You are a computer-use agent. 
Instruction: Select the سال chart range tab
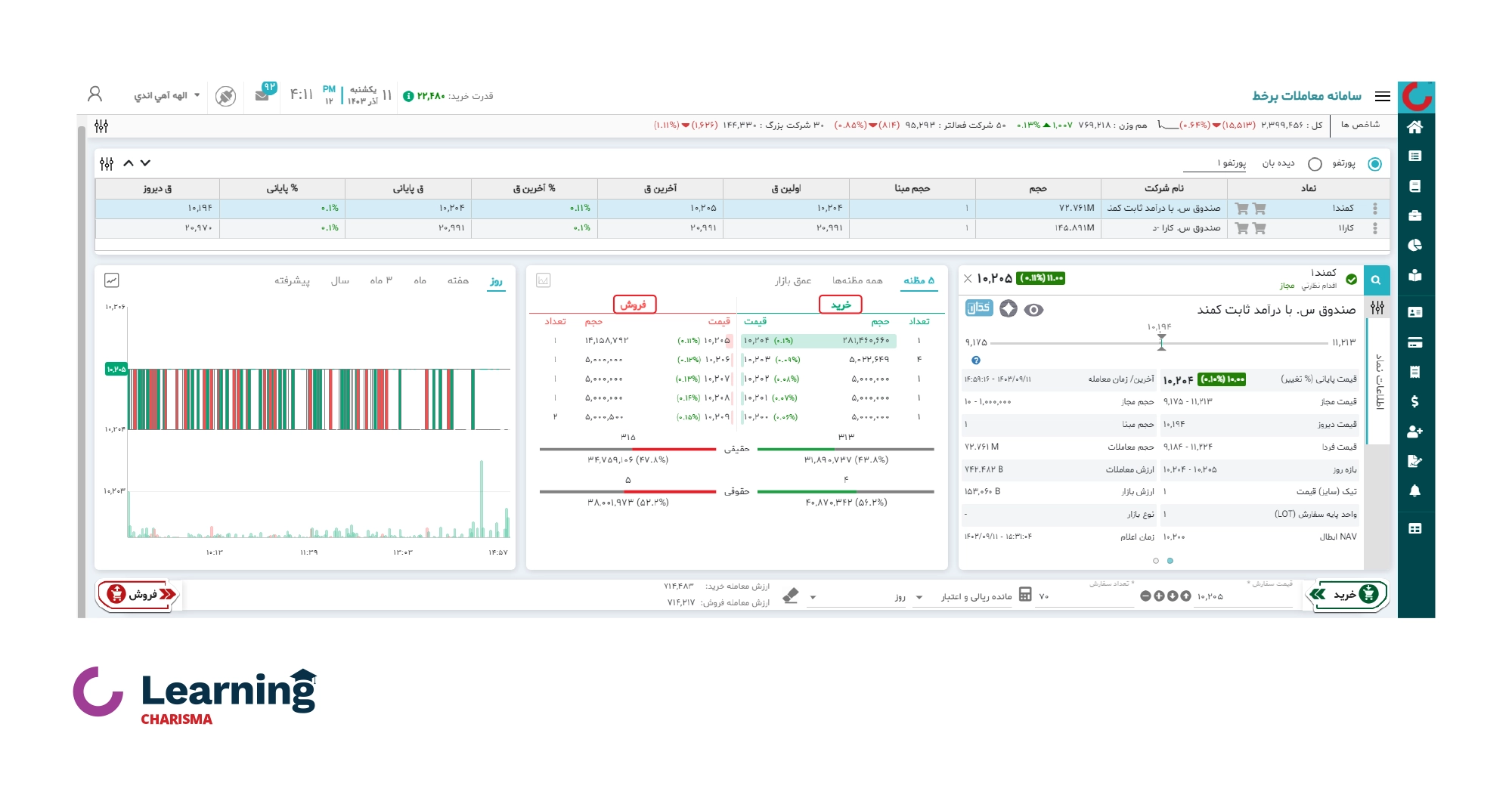[x=340, y=280]
